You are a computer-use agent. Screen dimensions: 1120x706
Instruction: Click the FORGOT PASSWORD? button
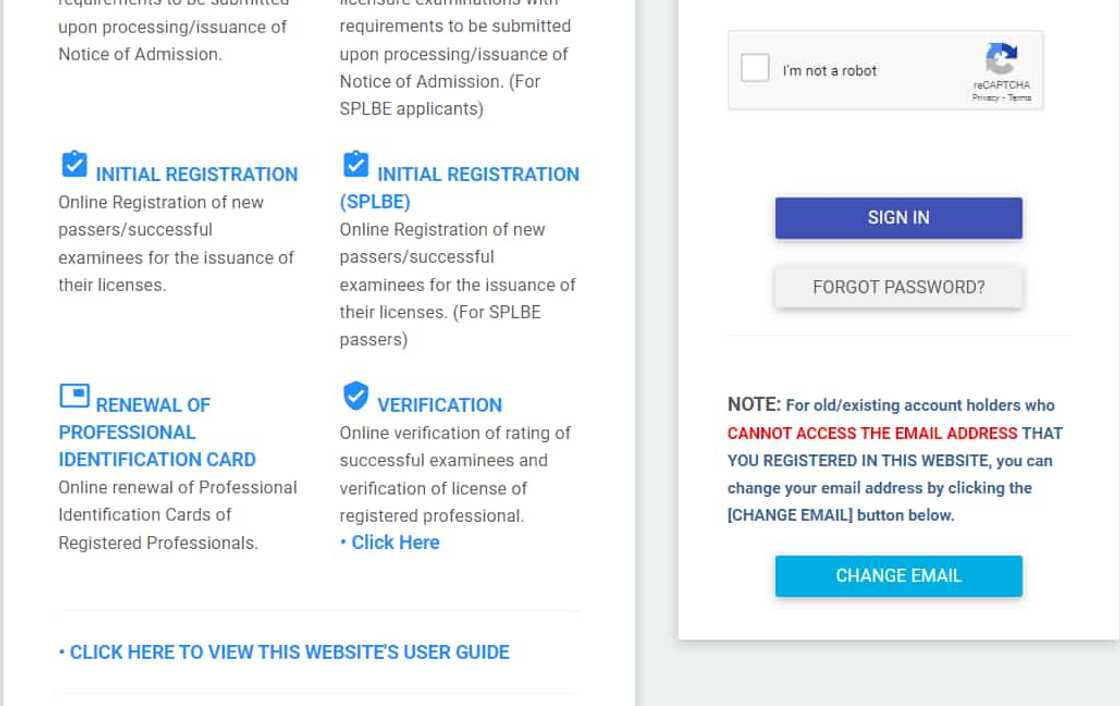(898, 287)
